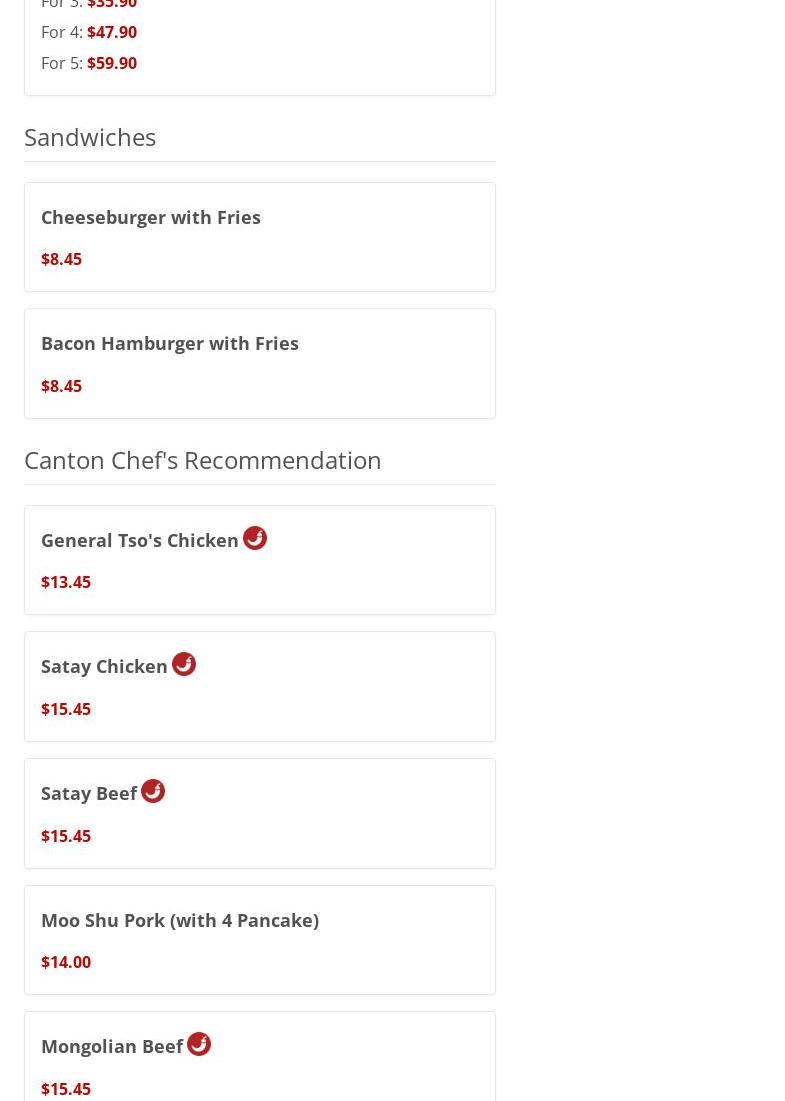
Task: Choose the Satay Chicken dish
Action: pyautogui.click(x=104, y=666)
